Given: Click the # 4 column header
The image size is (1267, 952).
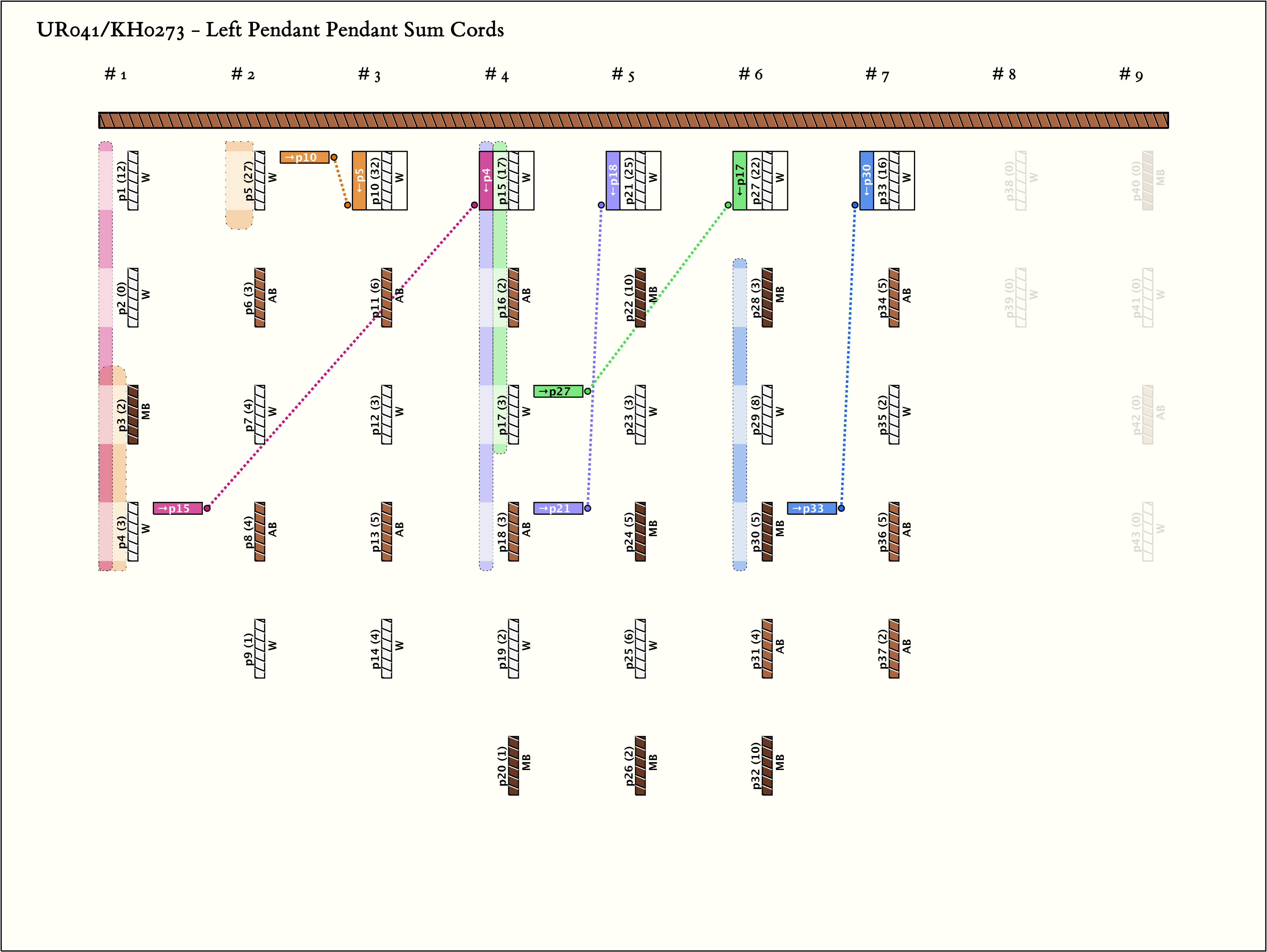Looking at the screenshot, I should 497,74.
